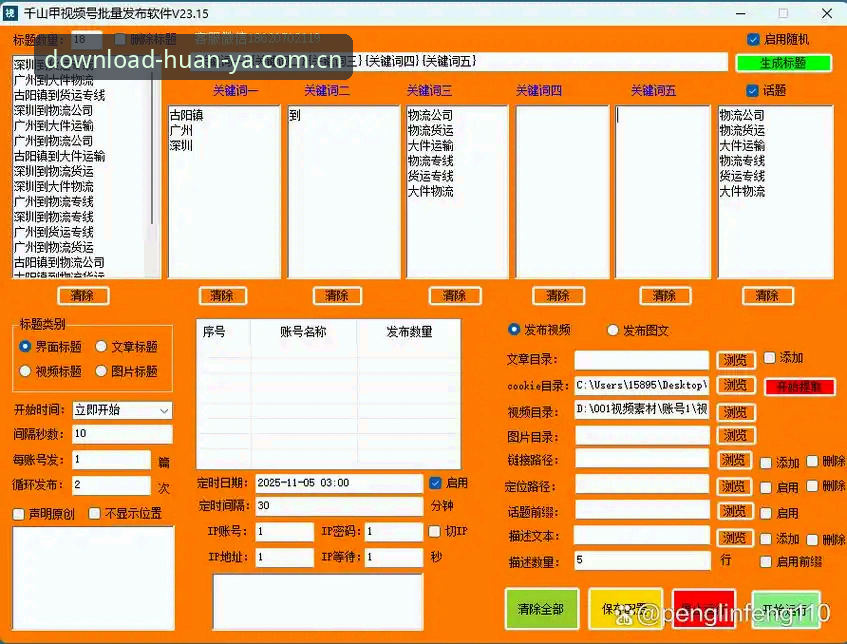847x644 pixels.
Task: Click the green 生成标题 button
Action: [x=783, y=63]
